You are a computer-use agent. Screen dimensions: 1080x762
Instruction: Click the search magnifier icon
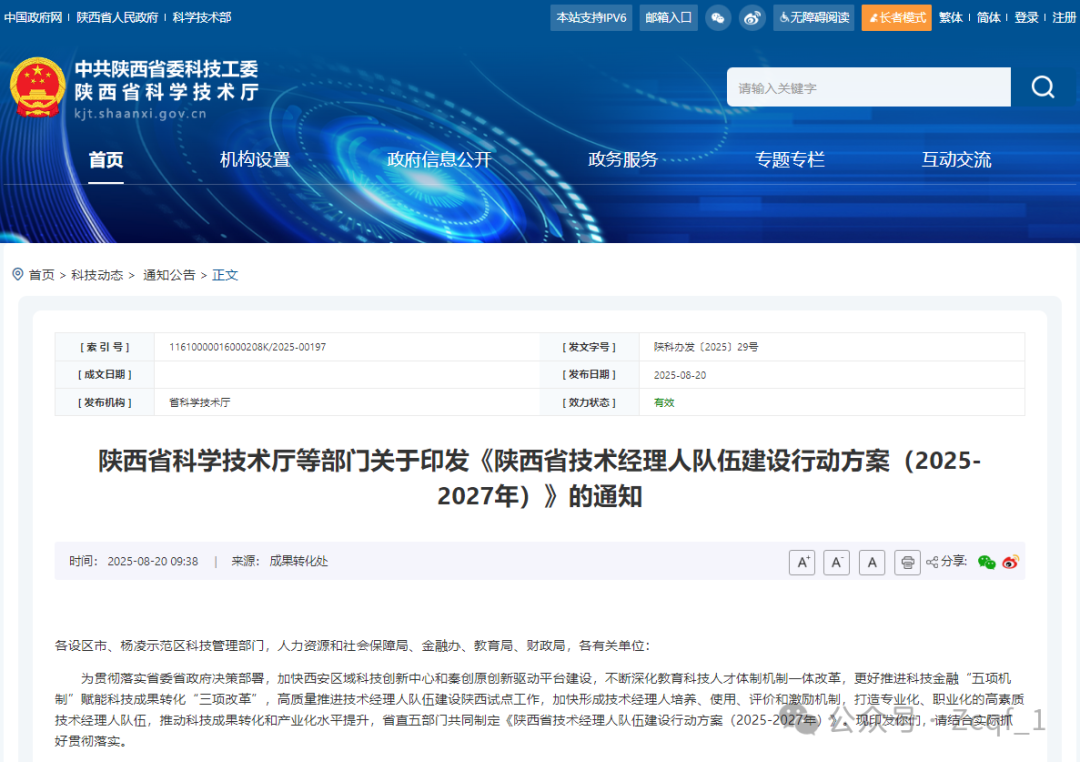click(1043, 87)
